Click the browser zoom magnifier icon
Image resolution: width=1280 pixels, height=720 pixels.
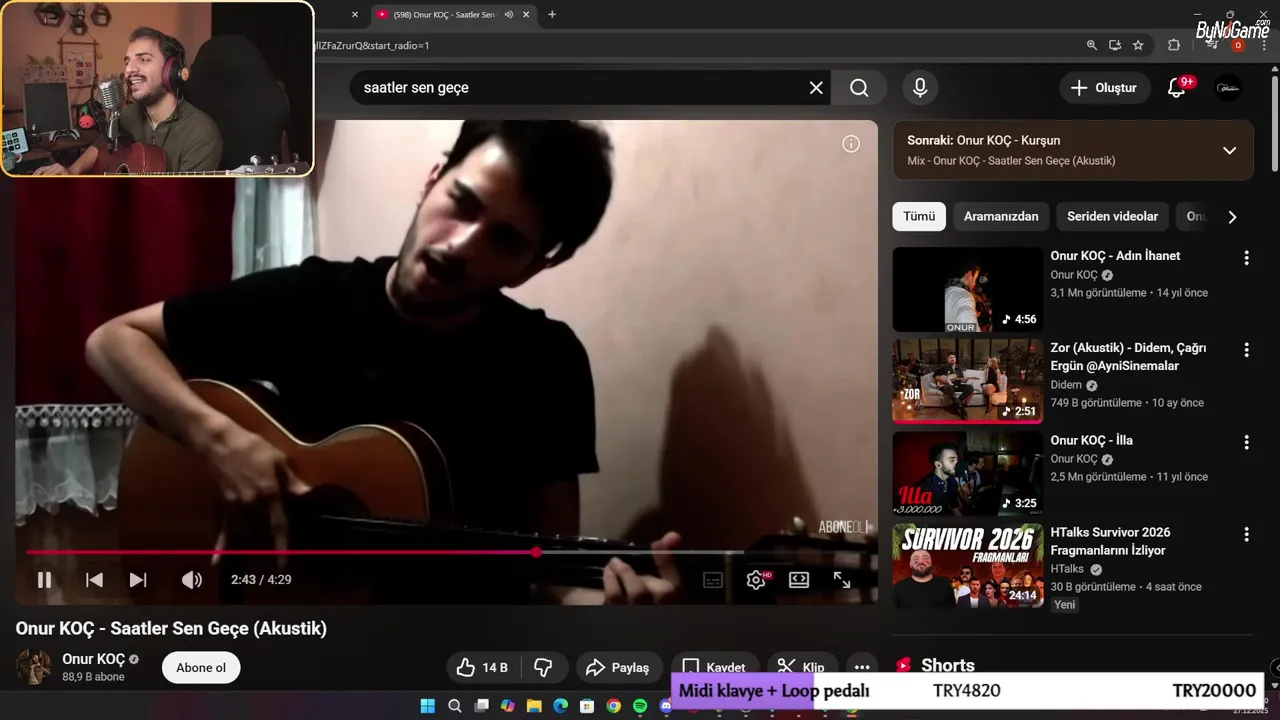[1092, 45]
